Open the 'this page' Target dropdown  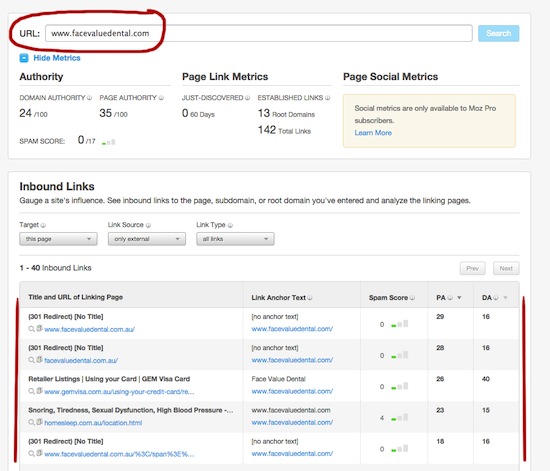tap(58, 239)
